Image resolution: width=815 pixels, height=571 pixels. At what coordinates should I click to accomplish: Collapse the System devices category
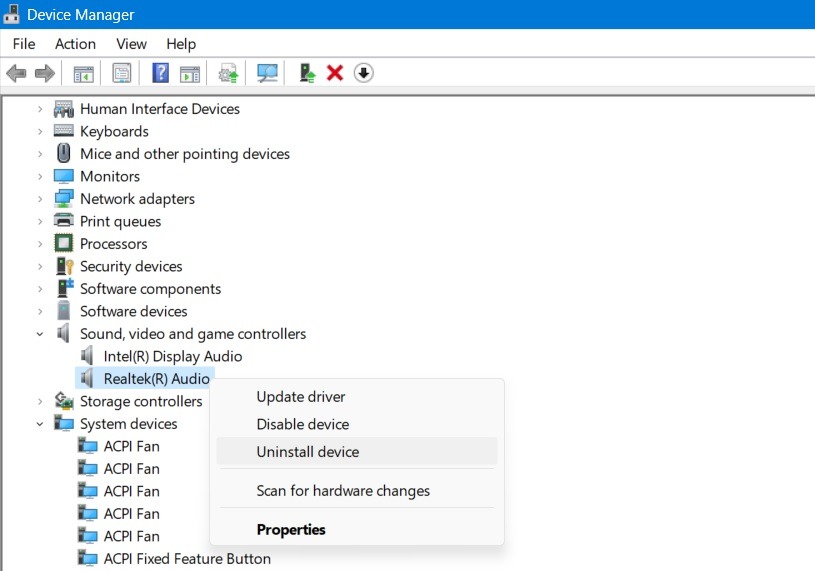pos(40,424)
